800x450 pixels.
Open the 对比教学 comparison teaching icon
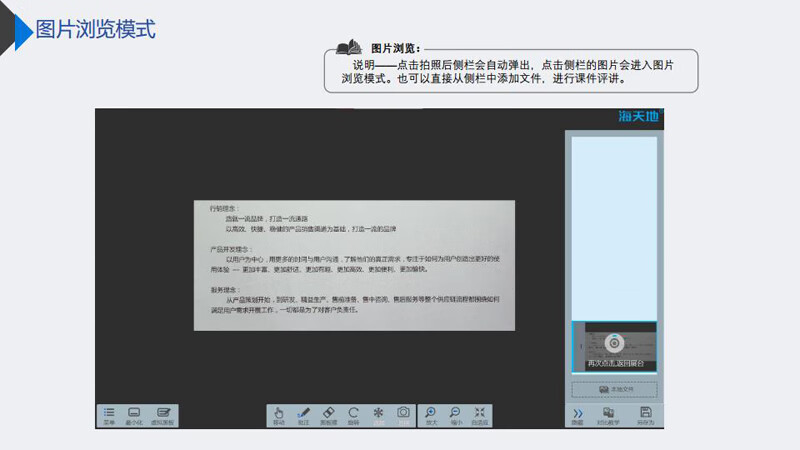point(608,416)
